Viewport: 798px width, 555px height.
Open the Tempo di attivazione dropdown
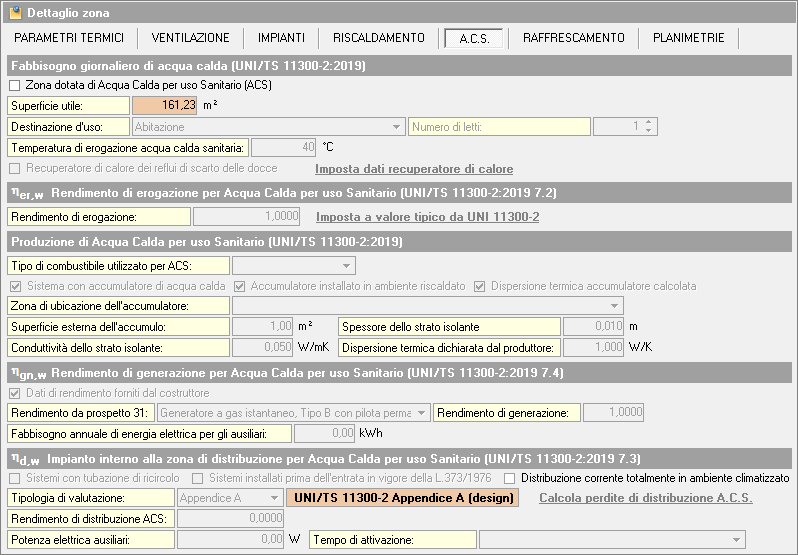[612, 540]
